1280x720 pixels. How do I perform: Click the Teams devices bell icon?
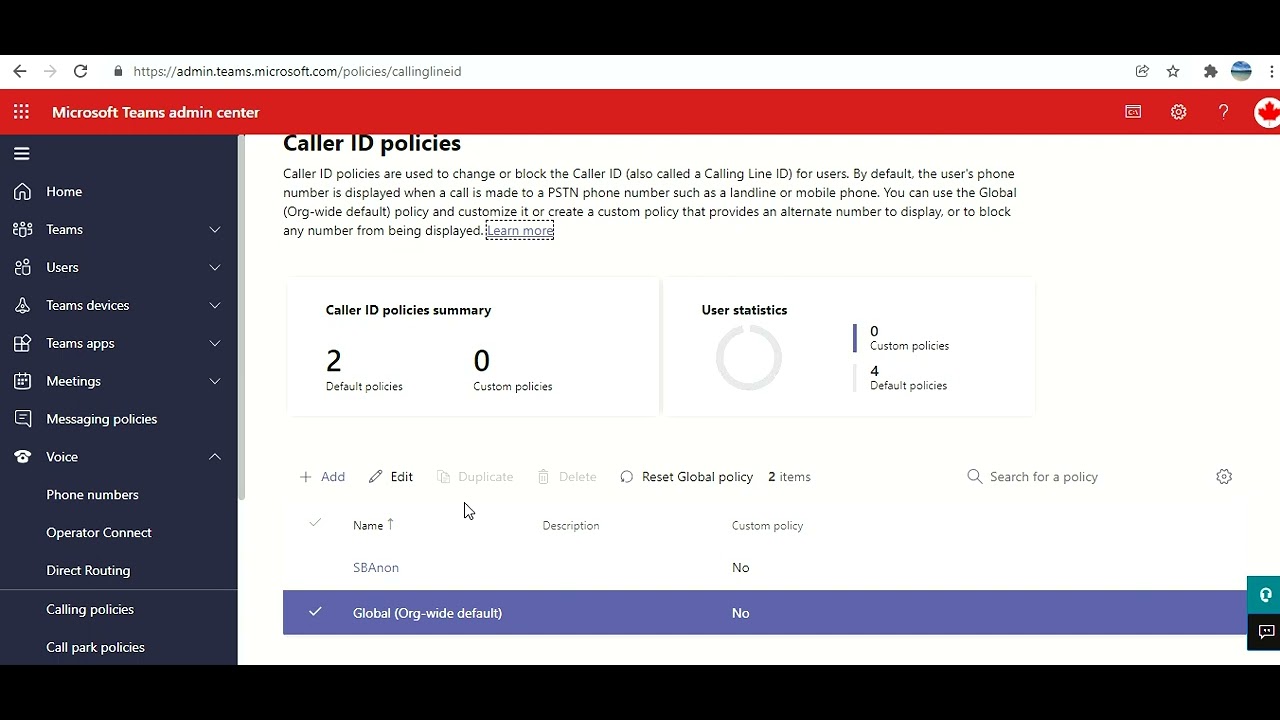point(22,305)
